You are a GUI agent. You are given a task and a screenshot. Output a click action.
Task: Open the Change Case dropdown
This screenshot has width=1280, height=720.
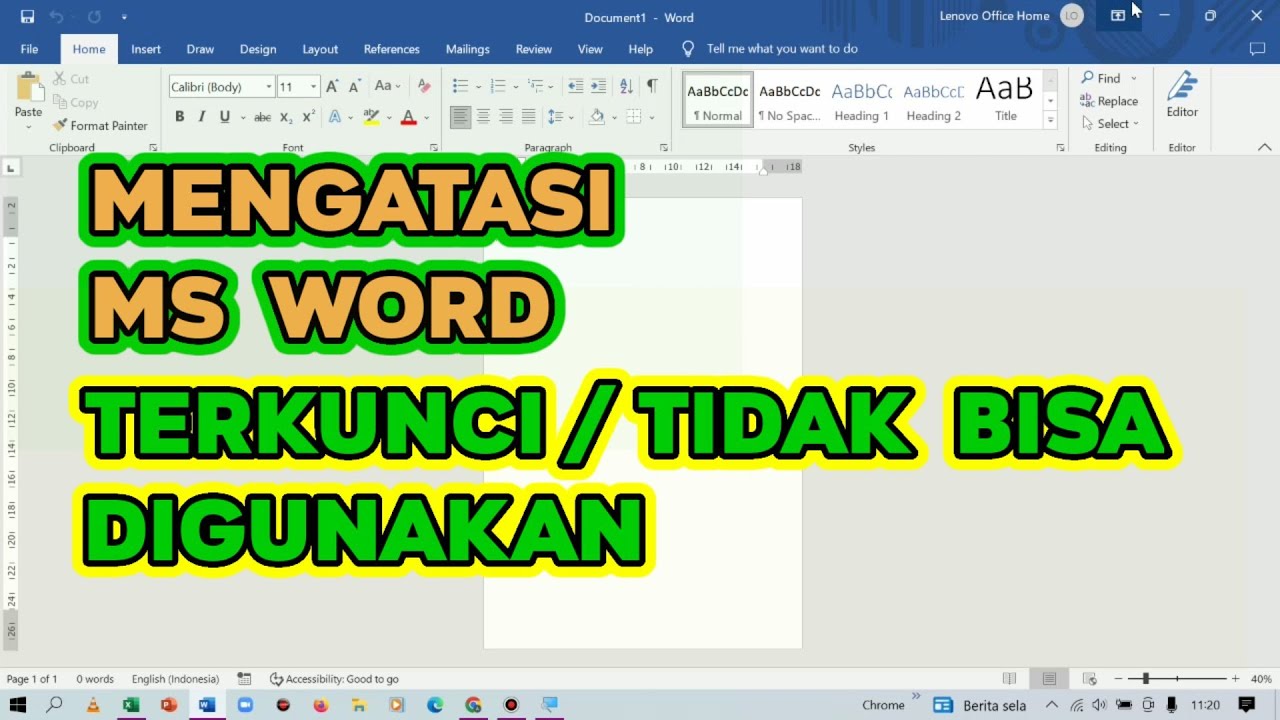click(x=387, y=87)
